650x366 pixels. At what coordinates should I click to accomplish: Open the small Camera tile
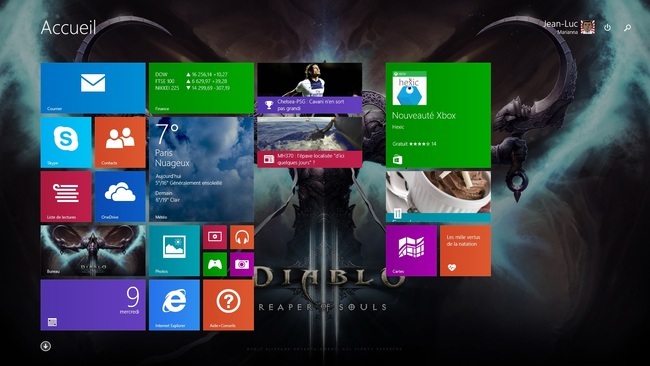pyautogui.click(x=242, y=264)
